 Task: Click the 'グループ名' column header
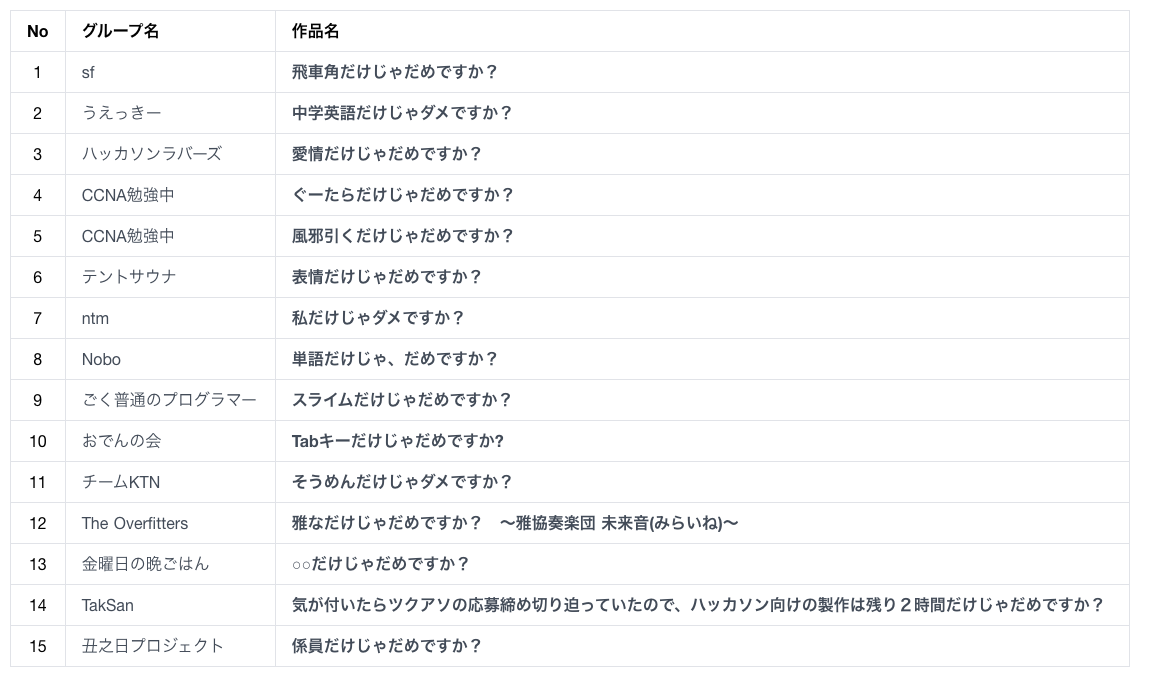[120, 31]
